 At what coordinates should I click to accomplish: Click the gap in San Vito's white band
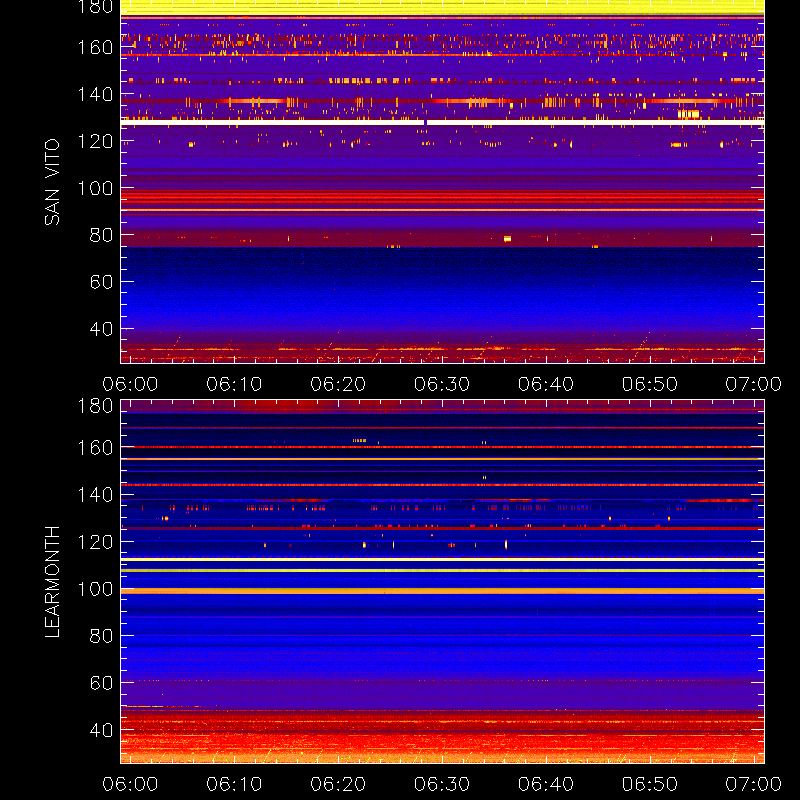click(x=426, y=122)
